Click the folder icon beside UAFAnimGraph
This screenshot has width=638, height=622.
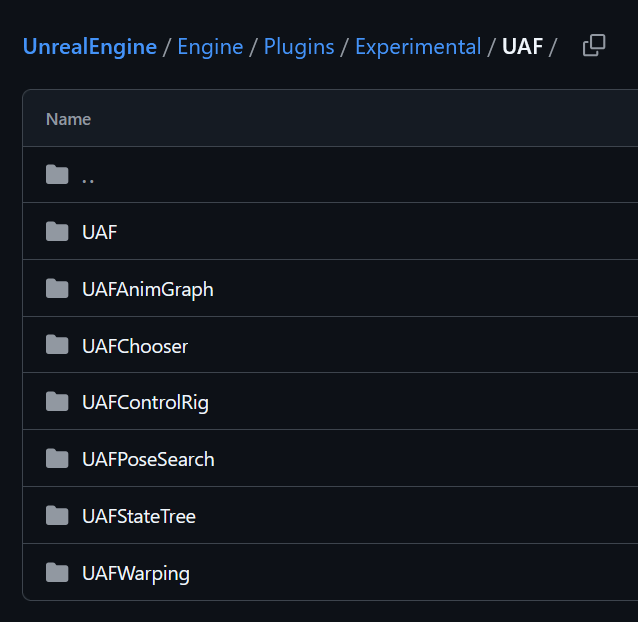coord(57,288)
